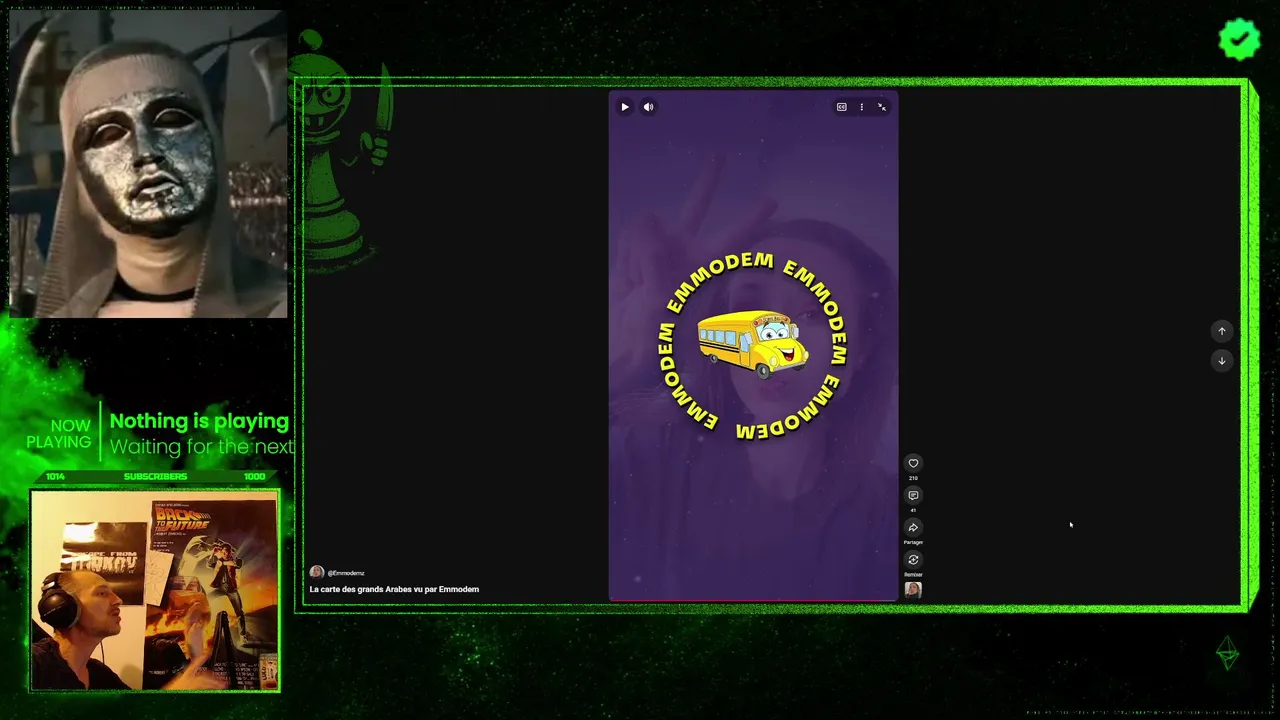Go to the next short with down arrow
The width and height of the screenshot is (1280, 720).
(1221, 361)
